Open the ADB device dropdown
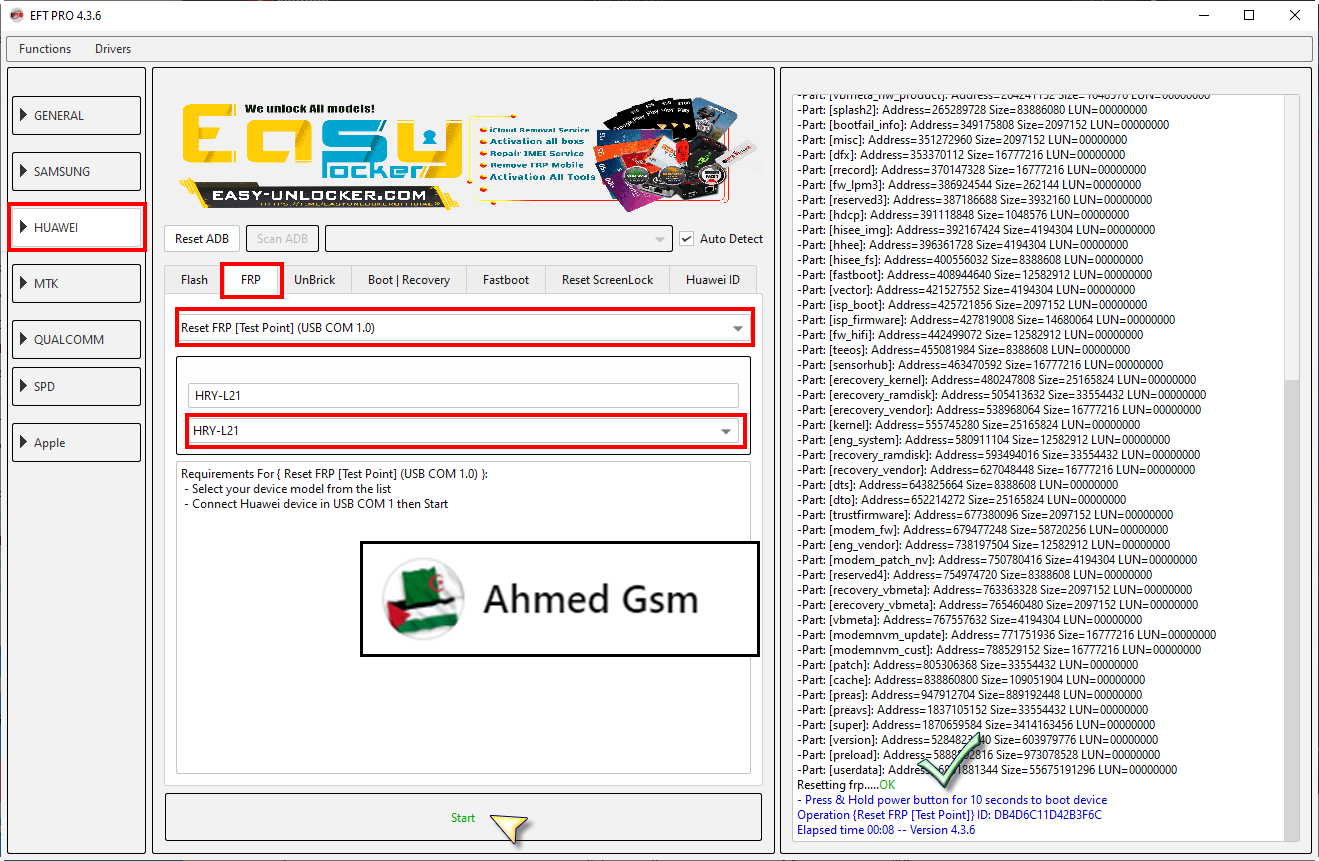Screen dimensions: 1319x861 499,238
